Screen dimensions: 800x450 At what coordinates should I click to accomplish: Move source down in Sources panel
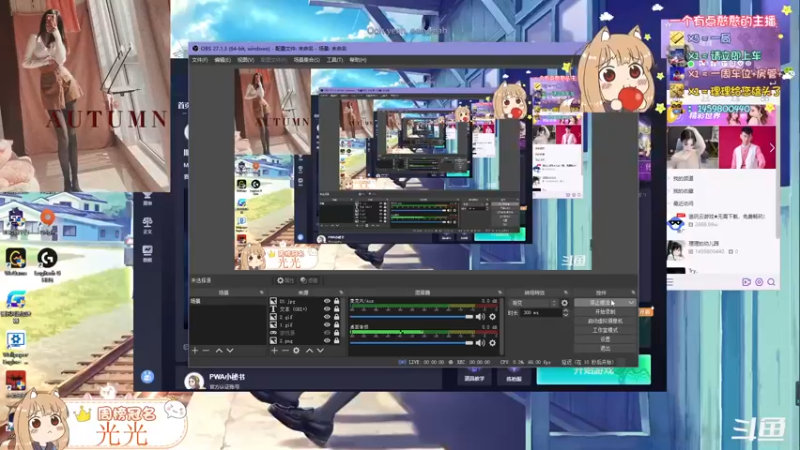coord(320,351)
